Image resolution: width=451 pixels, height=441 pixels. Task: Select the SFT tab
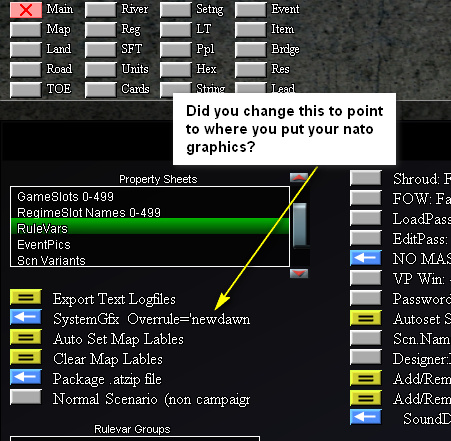point(101,50)
